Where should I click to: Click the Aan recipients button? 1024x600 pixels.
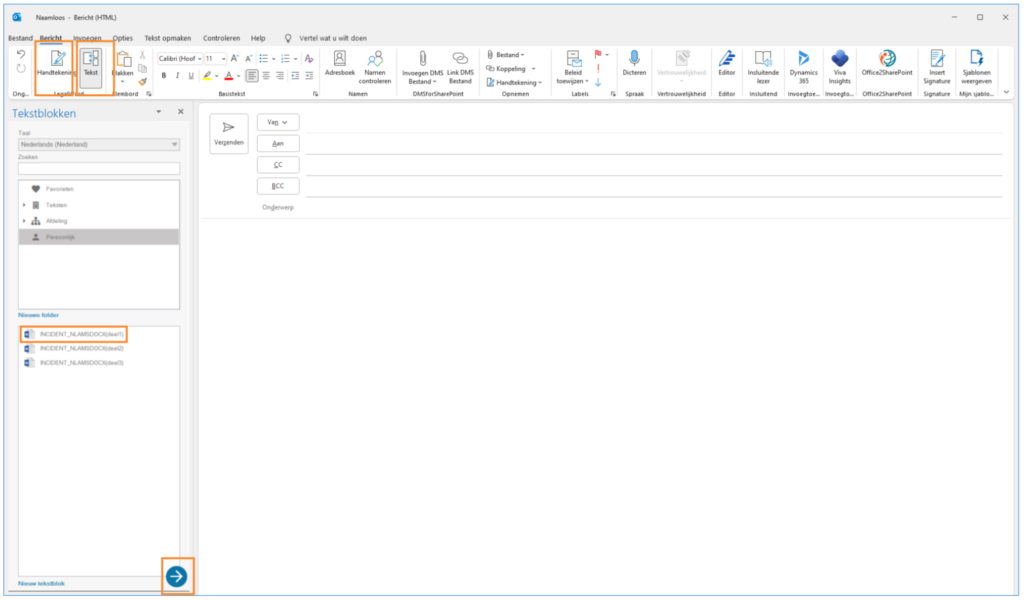coord(278,143)
